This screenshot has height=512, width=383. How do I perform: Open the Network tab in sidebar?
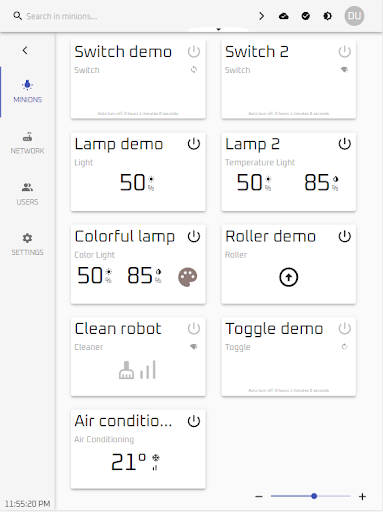pos(27,144)
